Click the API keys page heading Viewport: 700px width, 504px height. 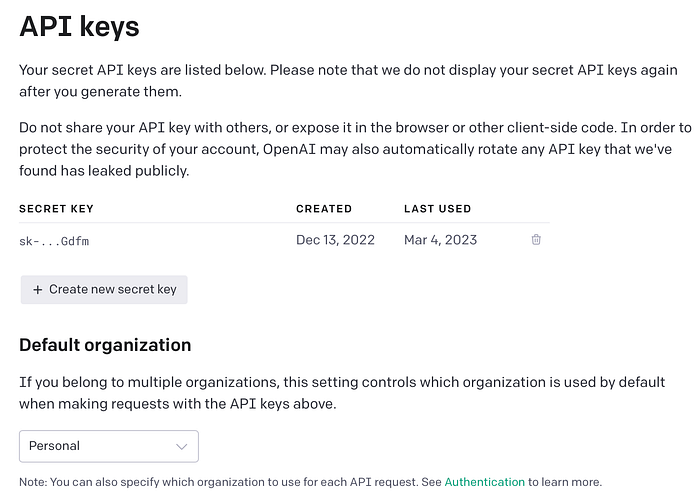79,27
